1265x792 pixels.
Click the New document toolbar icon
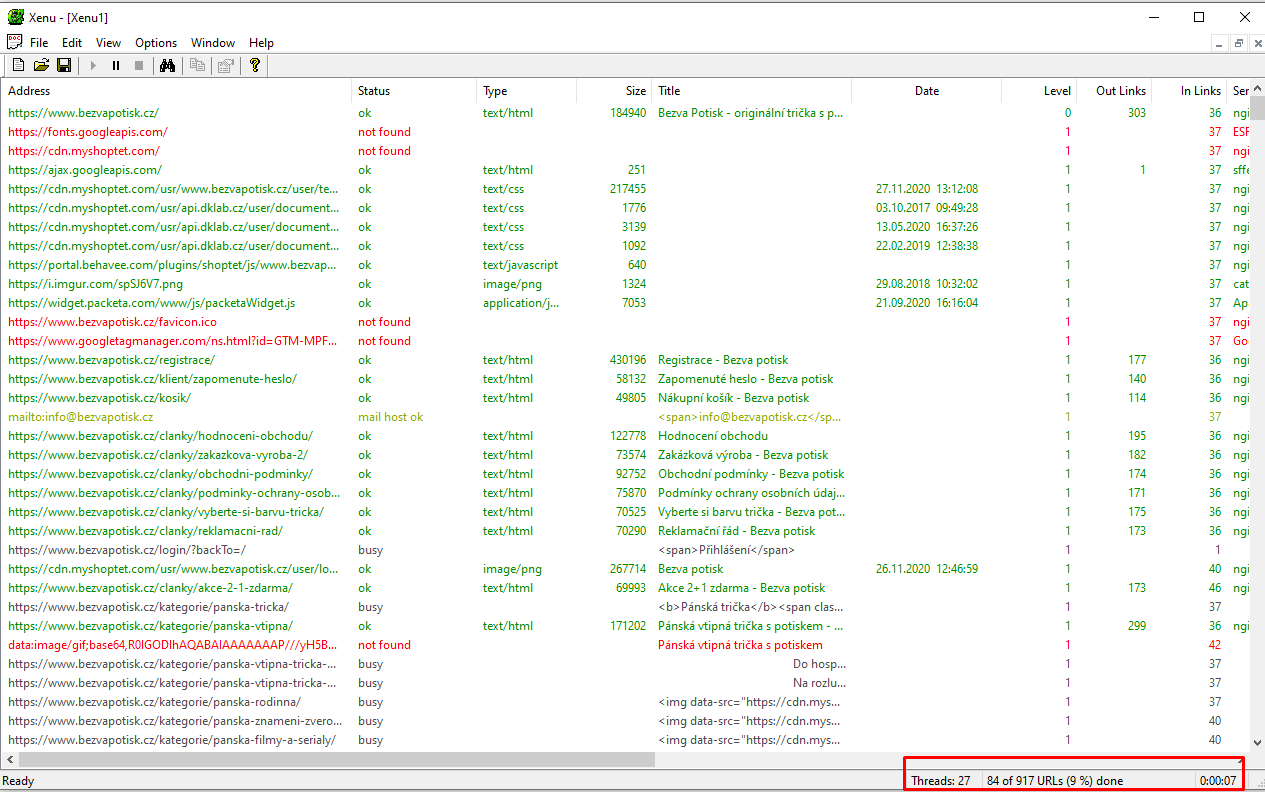(18, 65)
